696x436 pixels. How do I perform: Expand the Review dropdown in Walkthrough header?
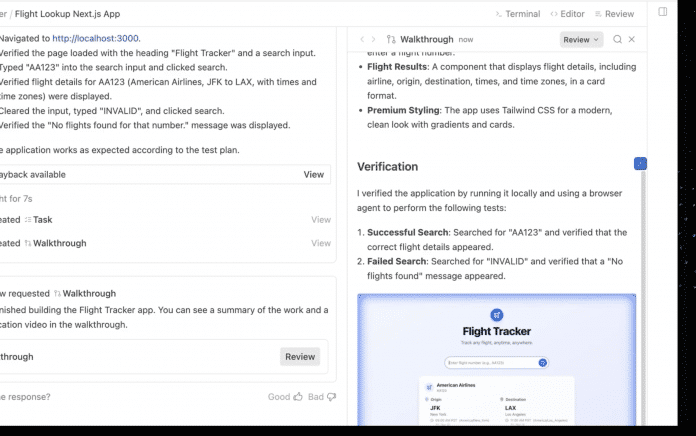(x=581, y=39)
